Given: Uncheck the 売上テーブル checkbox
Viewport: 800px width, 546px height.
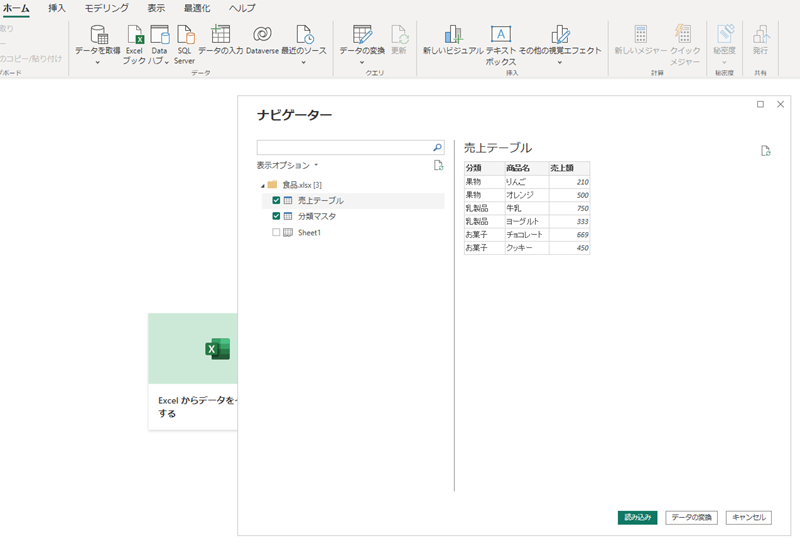Looking at the screenshot, I should [276, 200].
